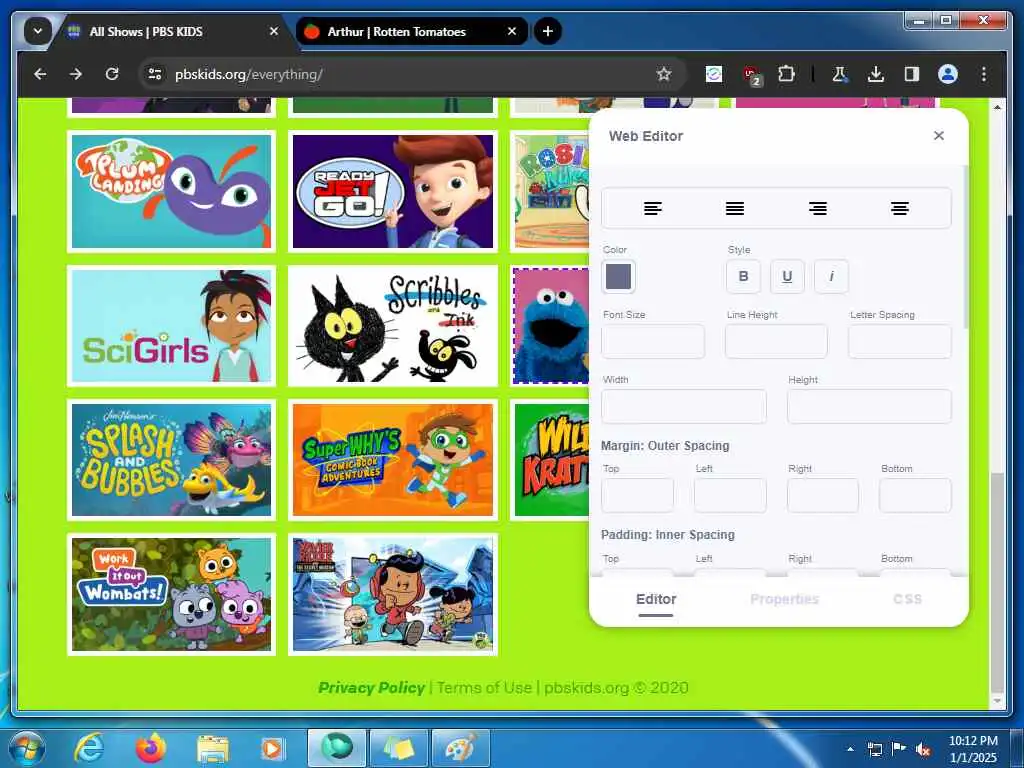The image size is (1024, 768).
Task: Close the Web Editor panel
Action: pos(938,135)
